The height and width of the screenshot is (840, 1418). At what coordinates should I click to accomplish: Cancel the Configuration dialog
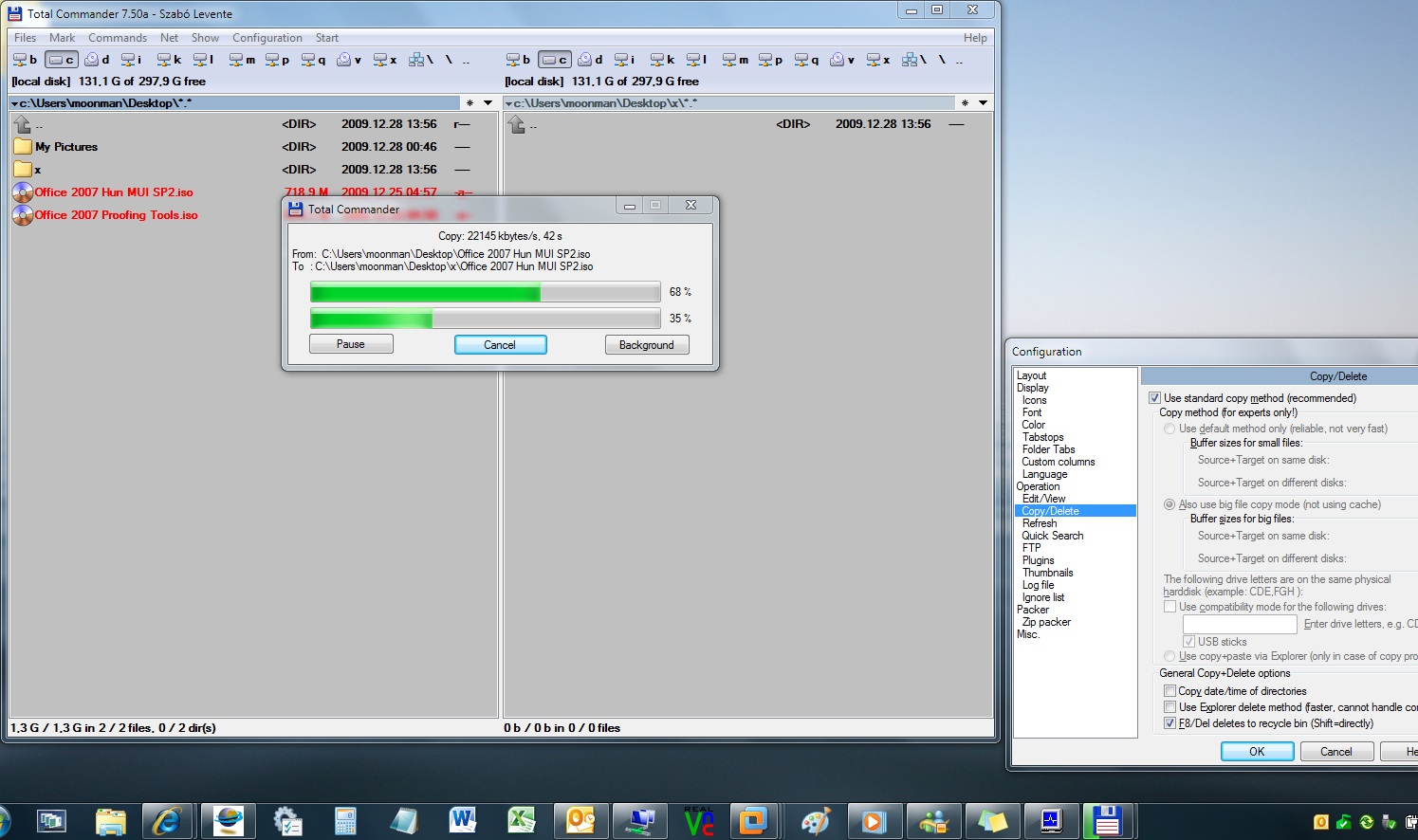tap(1336, 752)
